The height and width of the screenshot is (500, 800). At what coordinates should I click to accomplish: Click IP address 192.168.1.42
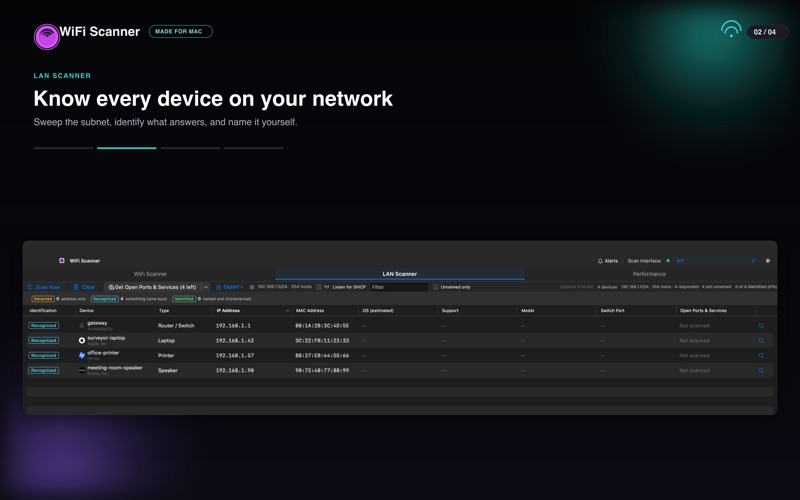pos(235,340)
